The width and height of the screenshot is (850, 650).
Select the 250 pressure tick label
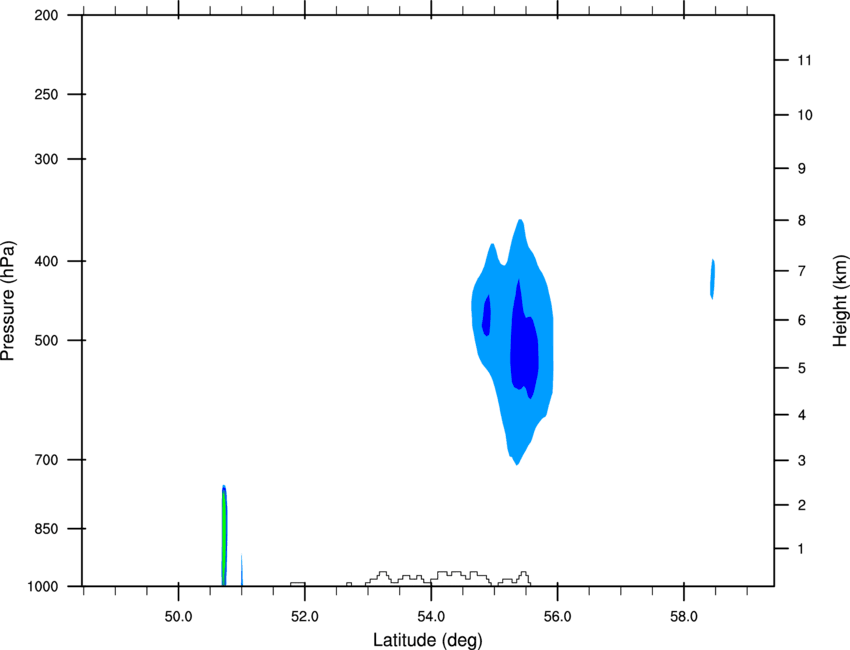pyautogui.click(x=46, y=94)
